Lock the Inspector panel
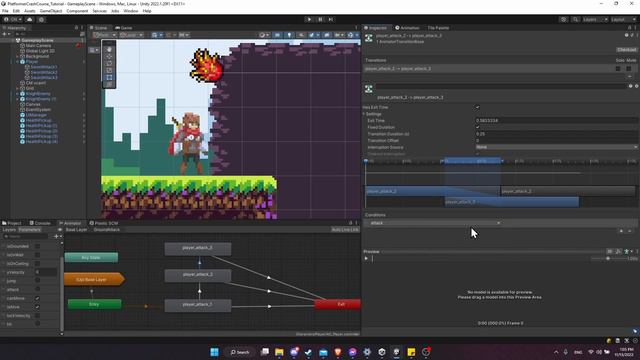The image size is (640, 360). coord(629,28)
